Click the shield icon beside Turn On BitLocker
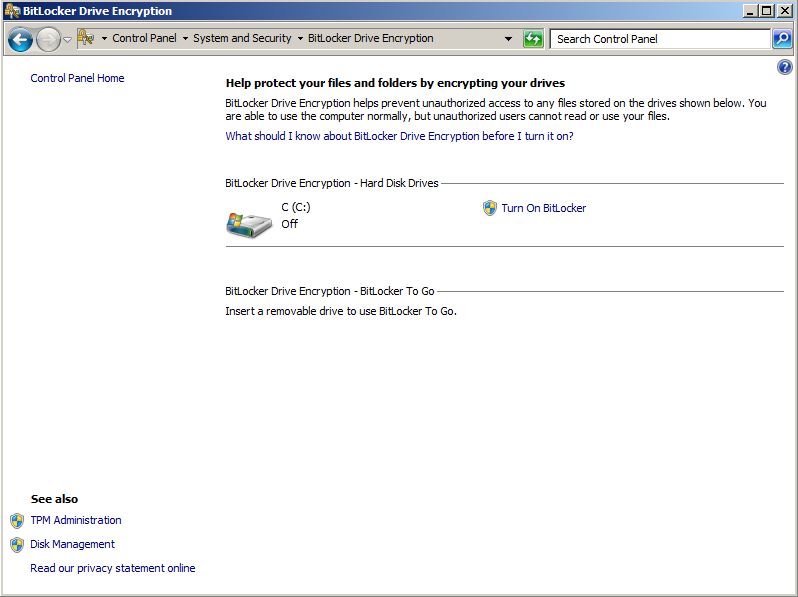Image resolution: width=798 pixels, height=597 pixels. tap(490, 208)
